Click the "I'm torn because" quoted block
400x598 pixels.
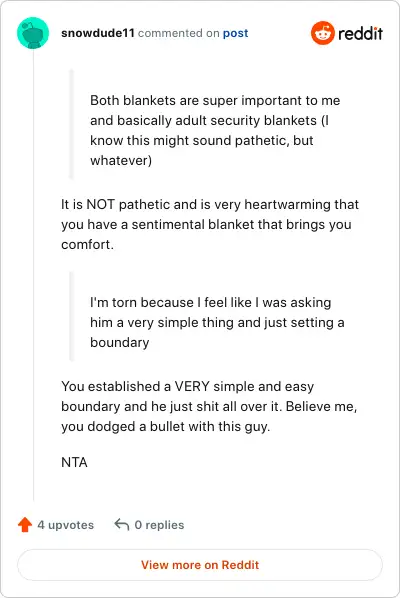point(217,322)
